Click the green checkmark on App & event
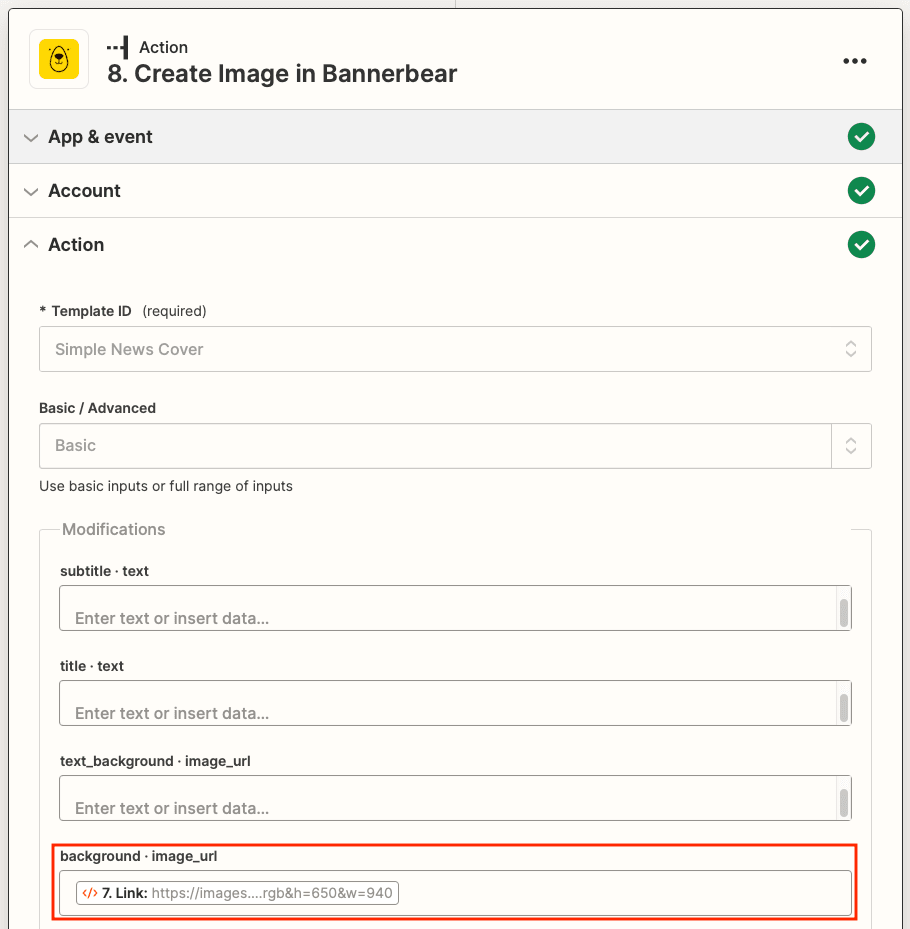The image size is (910, 929). (x=861, y=136)
